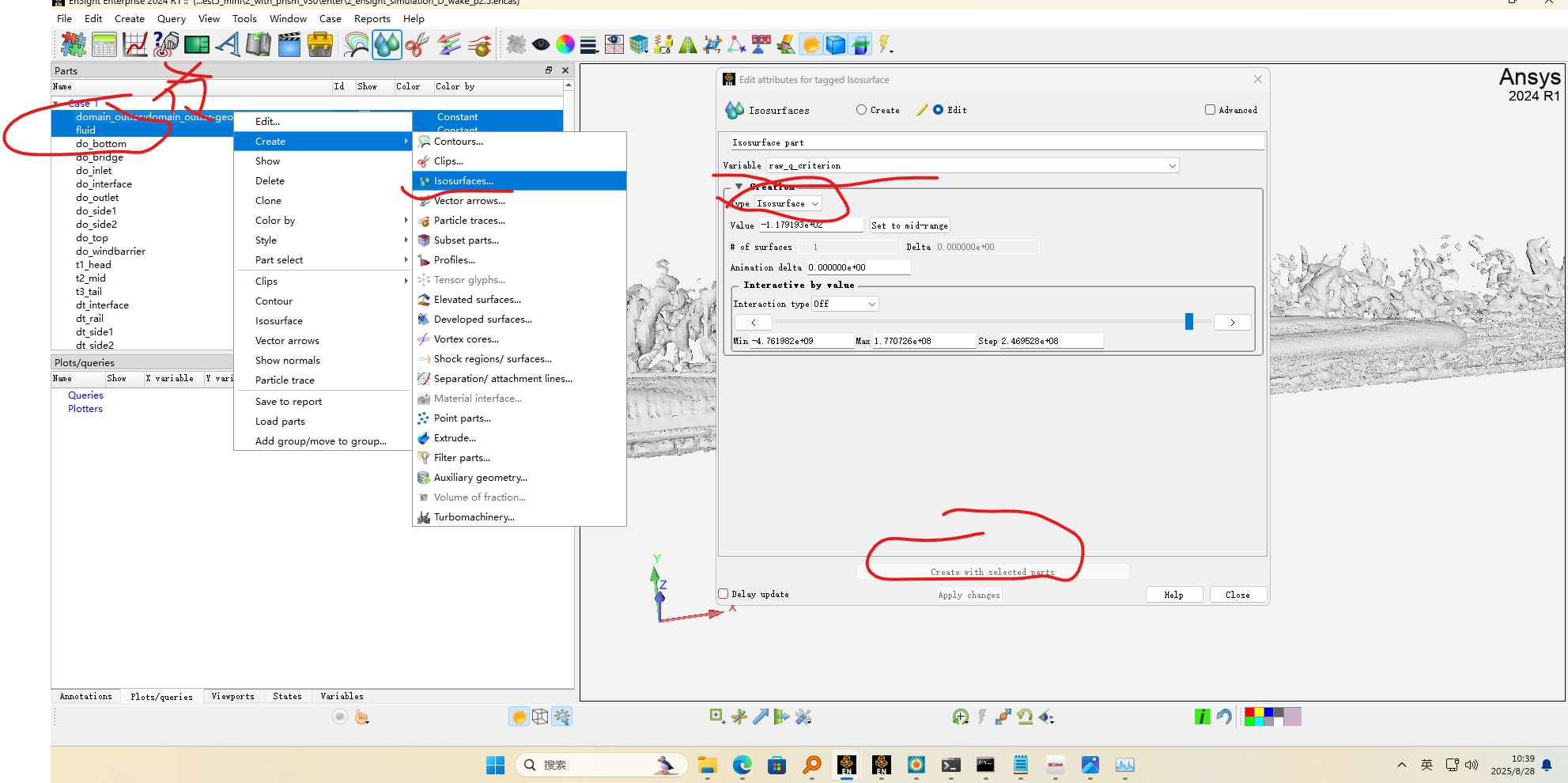The width and height of the screenshot is (1568, 783).
Task: Click the blue isosurface value slider handle
Action: tap(1188, 321)
